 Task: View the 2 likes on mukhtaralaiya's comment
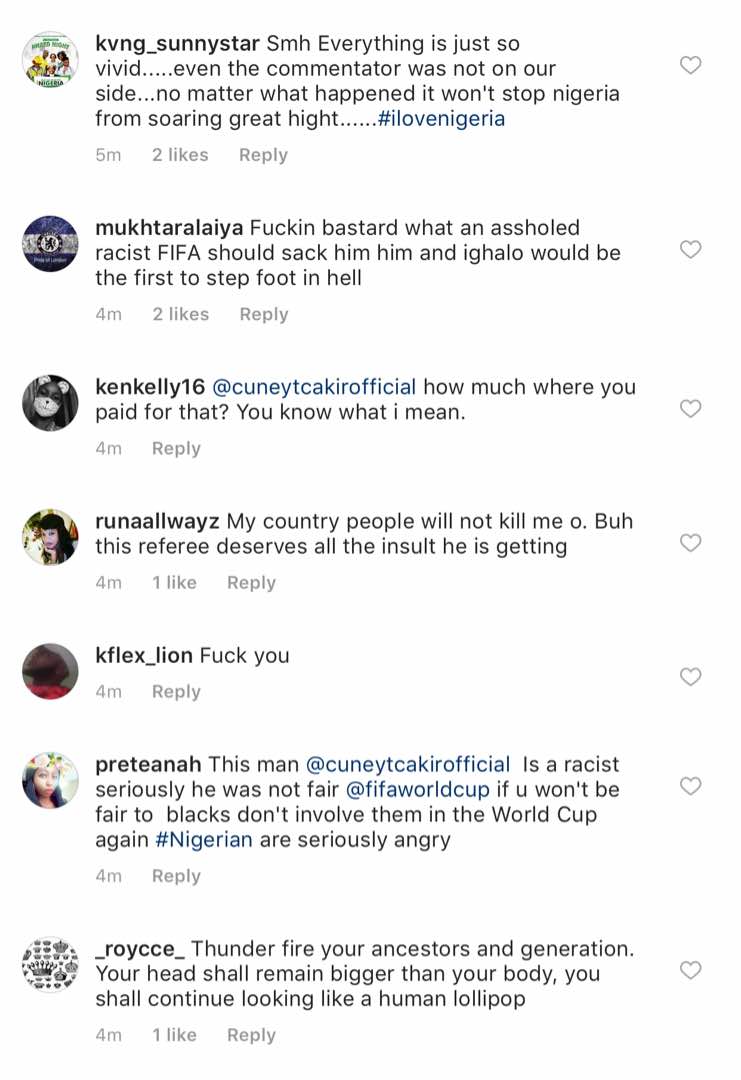(180, 314)
